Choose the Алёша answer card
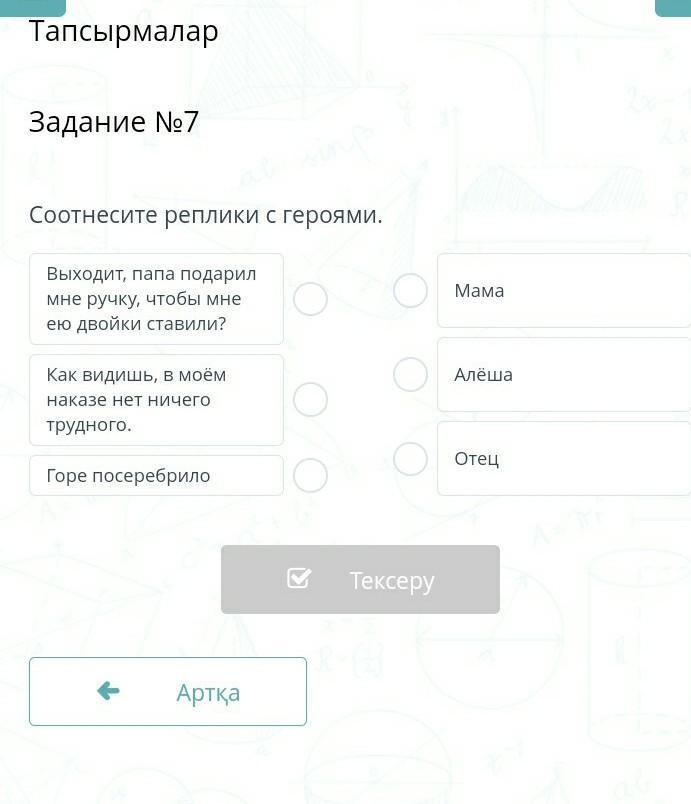The height and width of the screenshot is (804, 691). click(x=563, y=375)
